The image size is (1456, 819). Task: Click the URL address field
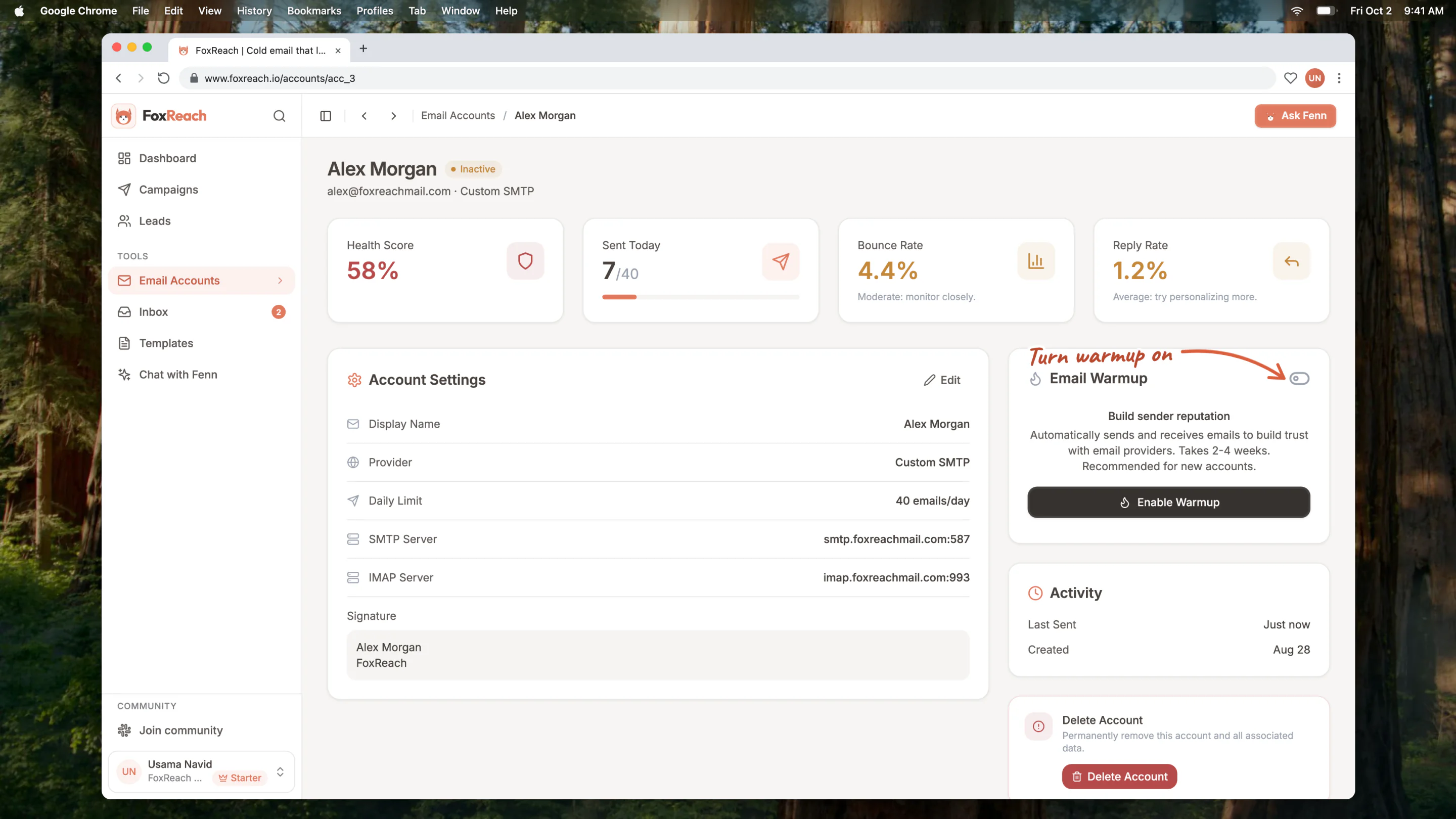point(727,78)
